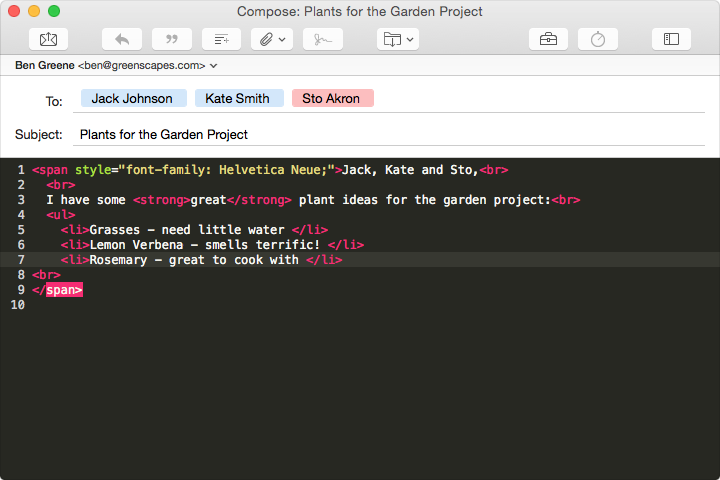Toggle the sidebar panel icon
The height and width of the screenshot is (480, 720).
(x=671, y=39)
